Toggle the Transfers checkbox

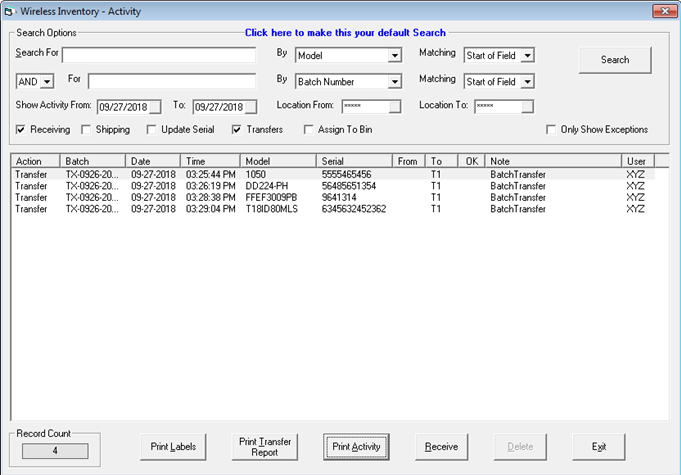237,130
